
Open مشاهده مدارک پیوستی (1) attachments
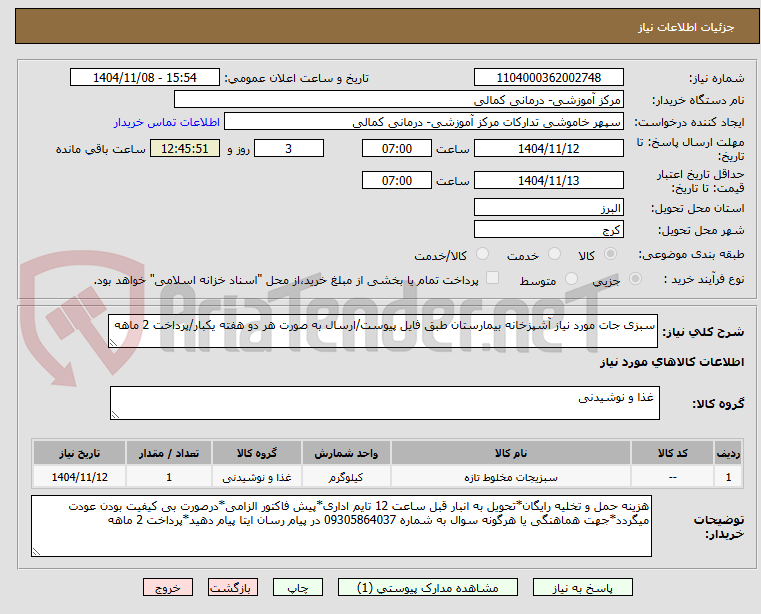428,587
